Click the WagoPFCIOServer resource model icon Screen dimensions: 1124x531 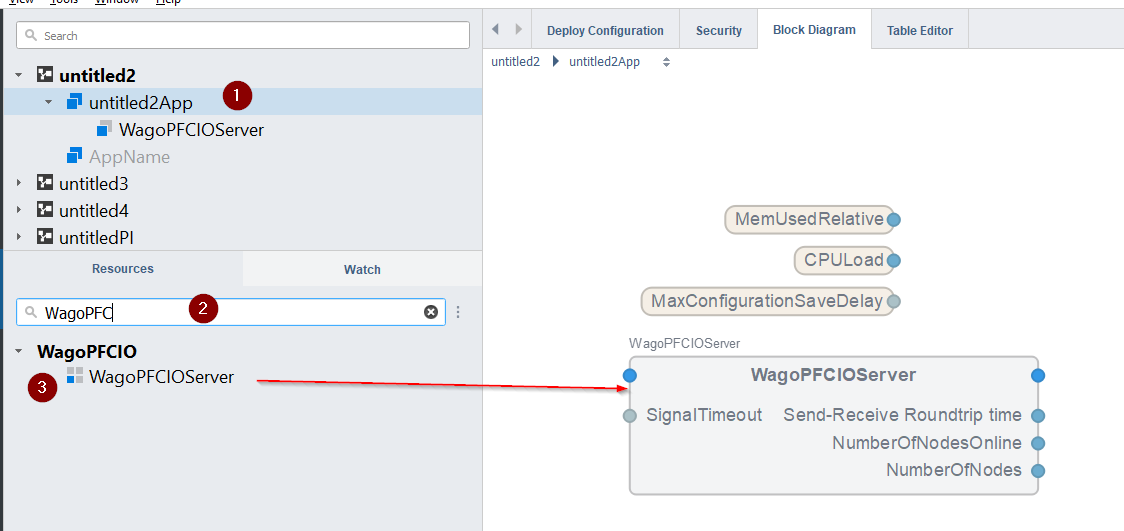(x=75, y=375)
